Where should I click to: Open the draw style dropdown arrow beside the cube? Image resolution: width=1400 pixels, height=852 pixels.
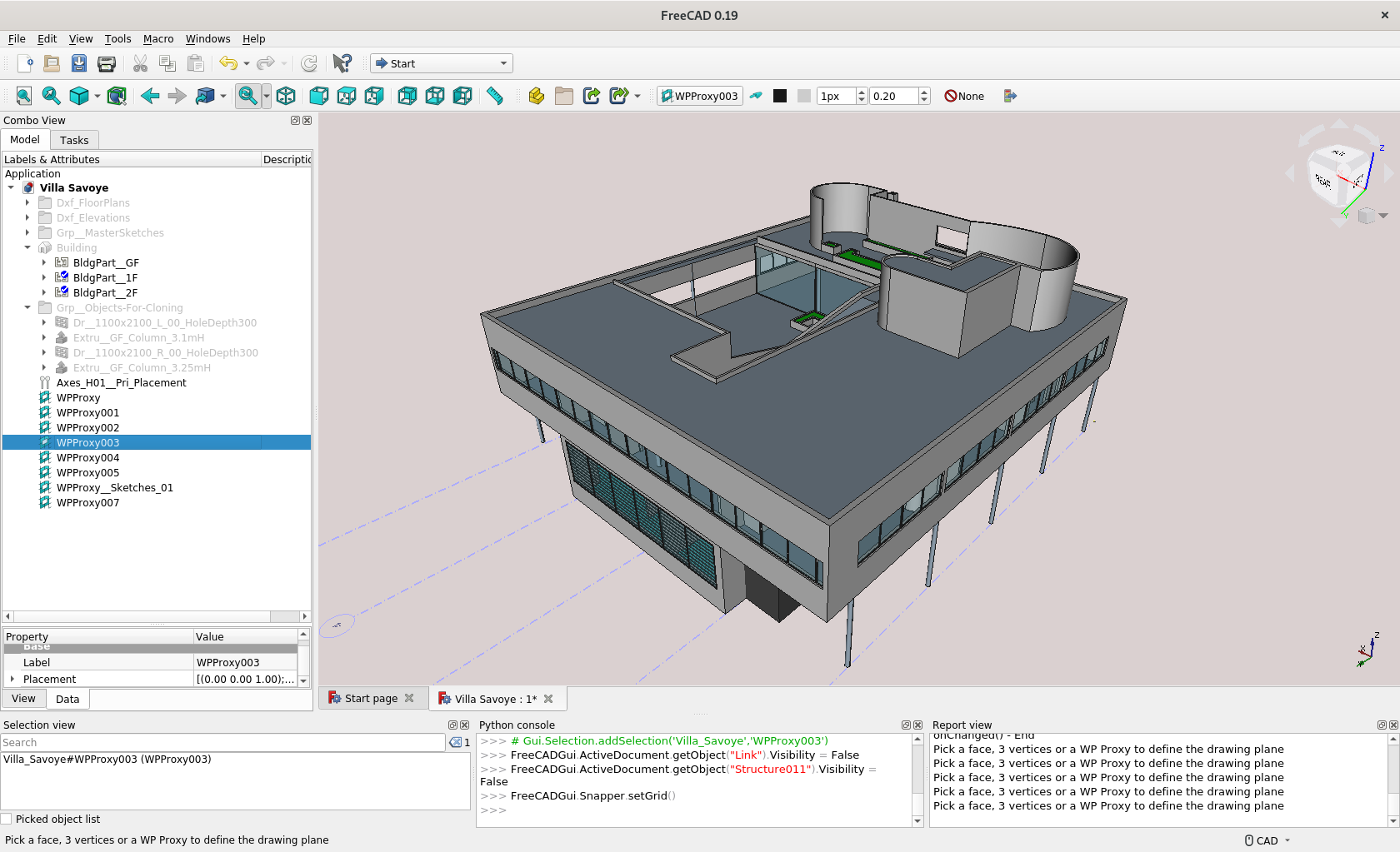(x=97, y=96)
